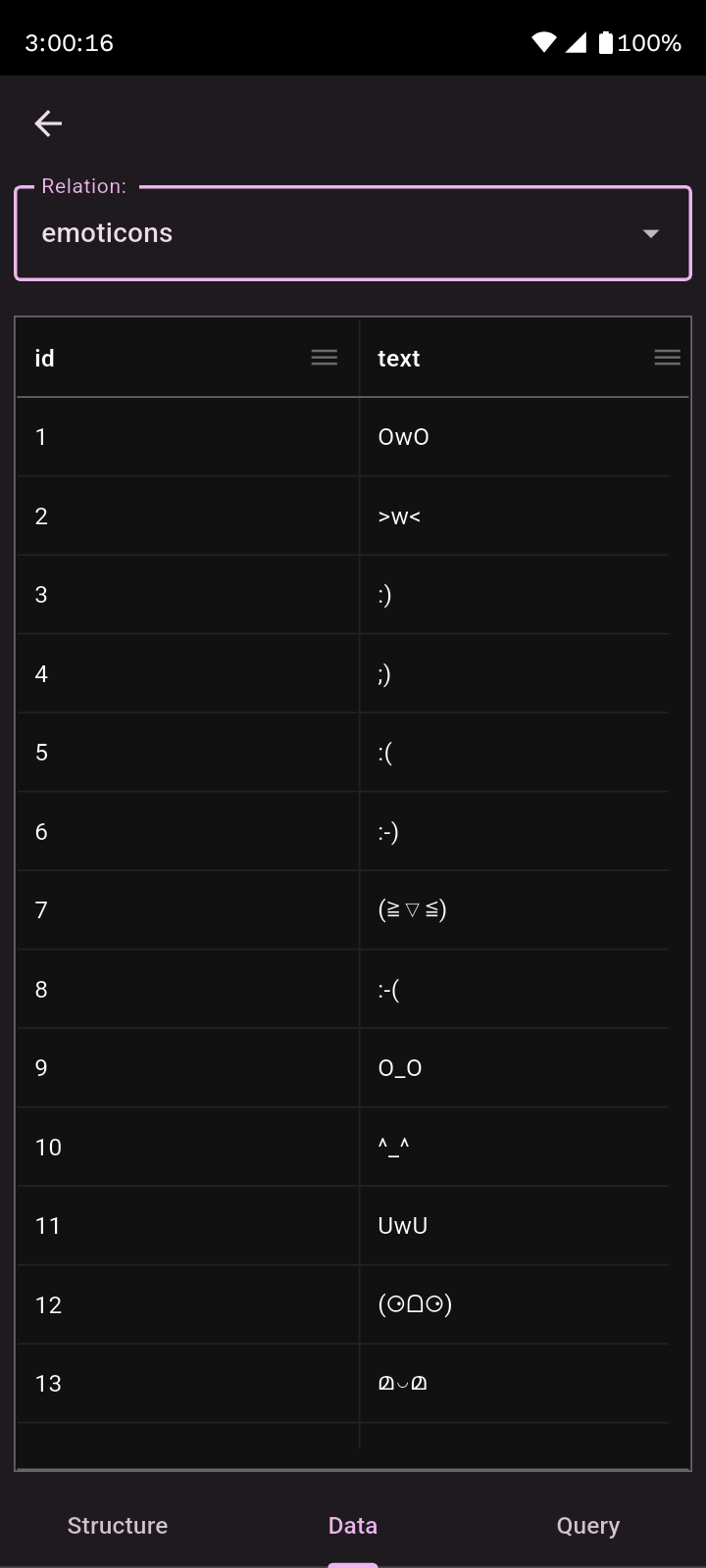The image size is (706, 1568).
Task: Open the emoticons relation selector
Action: (333, 233)
